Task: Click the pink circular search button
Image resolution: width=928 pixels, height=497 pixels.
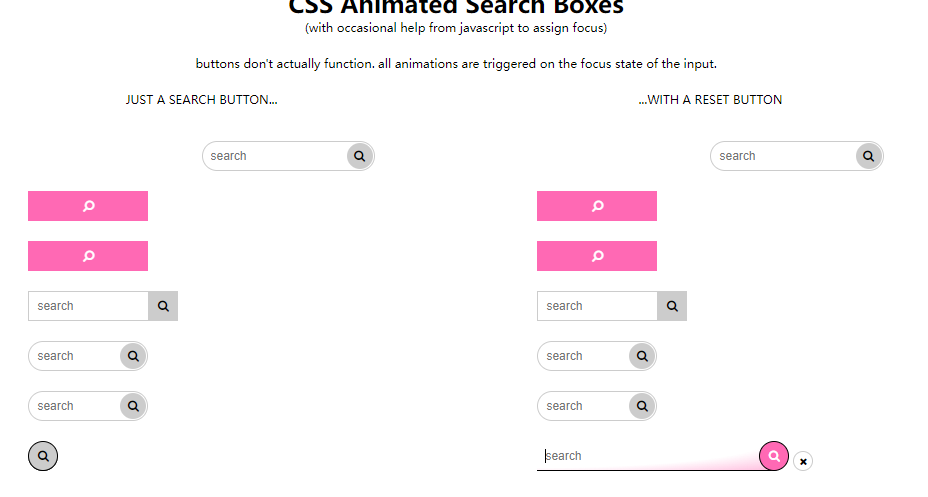Action: [774, 456]
